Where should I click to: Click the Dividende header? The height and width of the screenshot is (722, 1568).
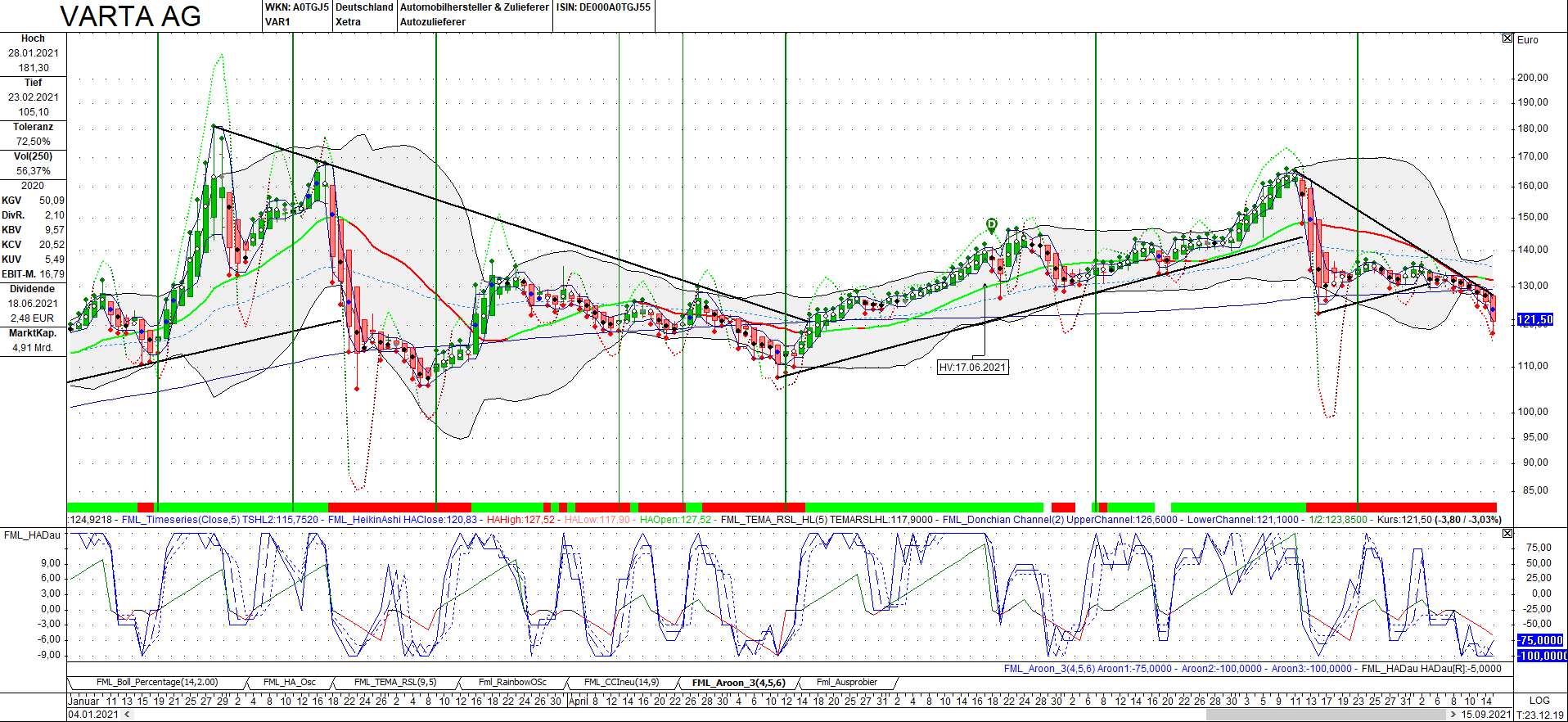(x=33, y=289)
